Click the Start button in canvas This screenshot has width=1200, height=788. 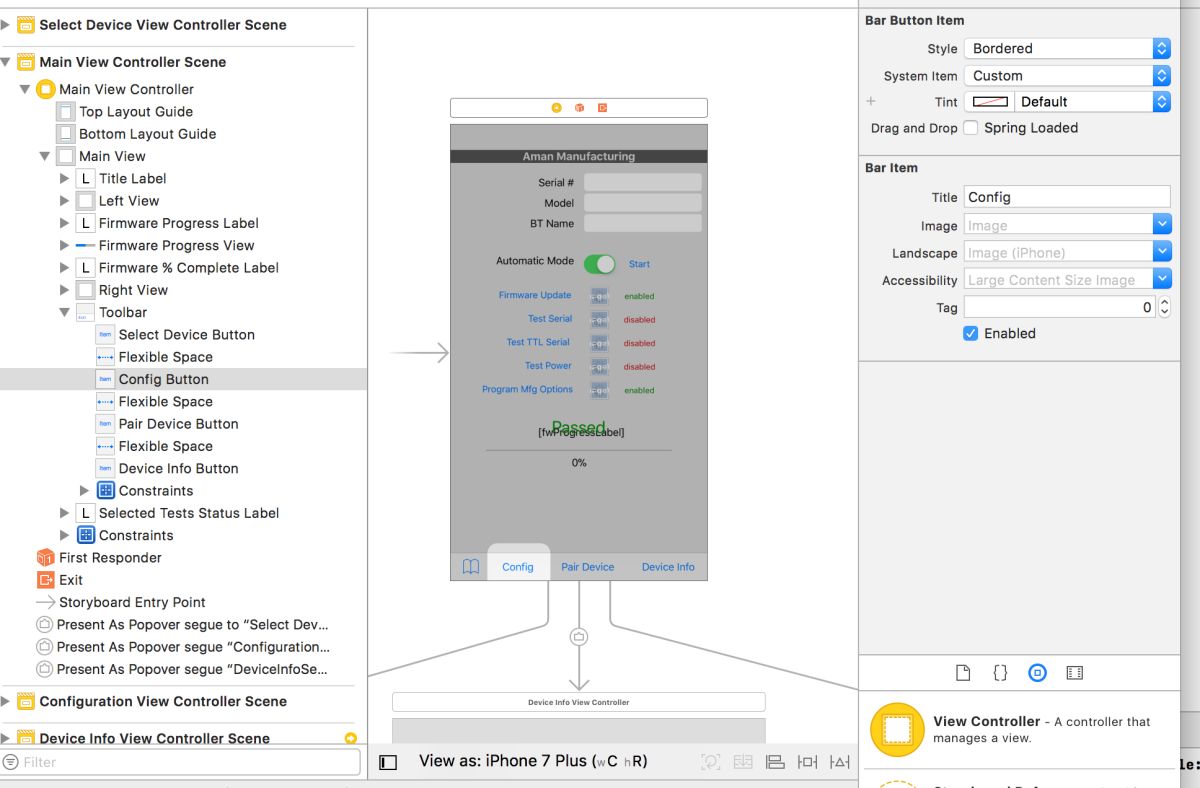pos(639,264)
